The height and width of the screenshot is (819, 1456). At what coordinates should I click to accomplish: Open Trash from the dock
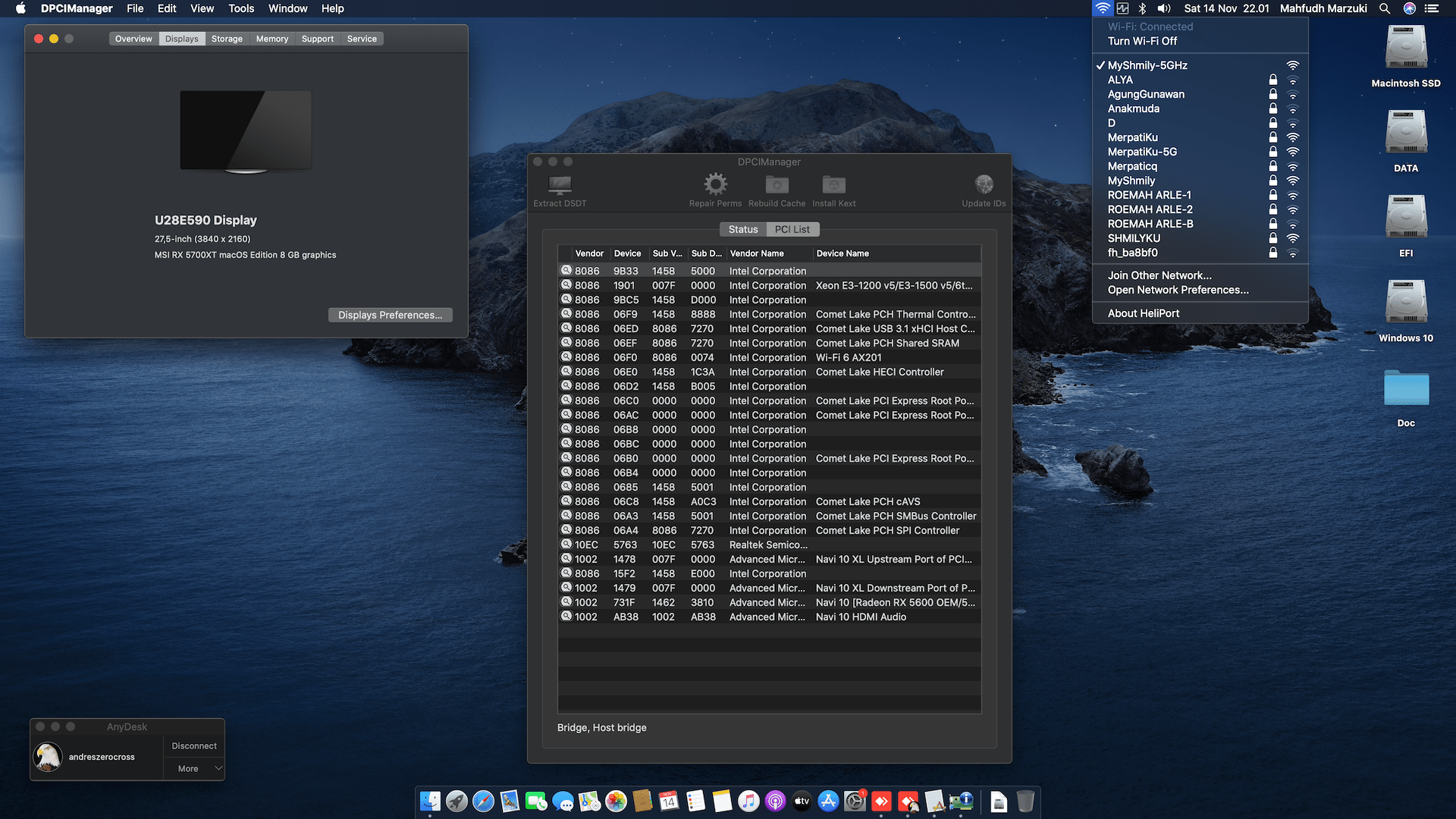pyautogui.click(x=1025, y=801)
